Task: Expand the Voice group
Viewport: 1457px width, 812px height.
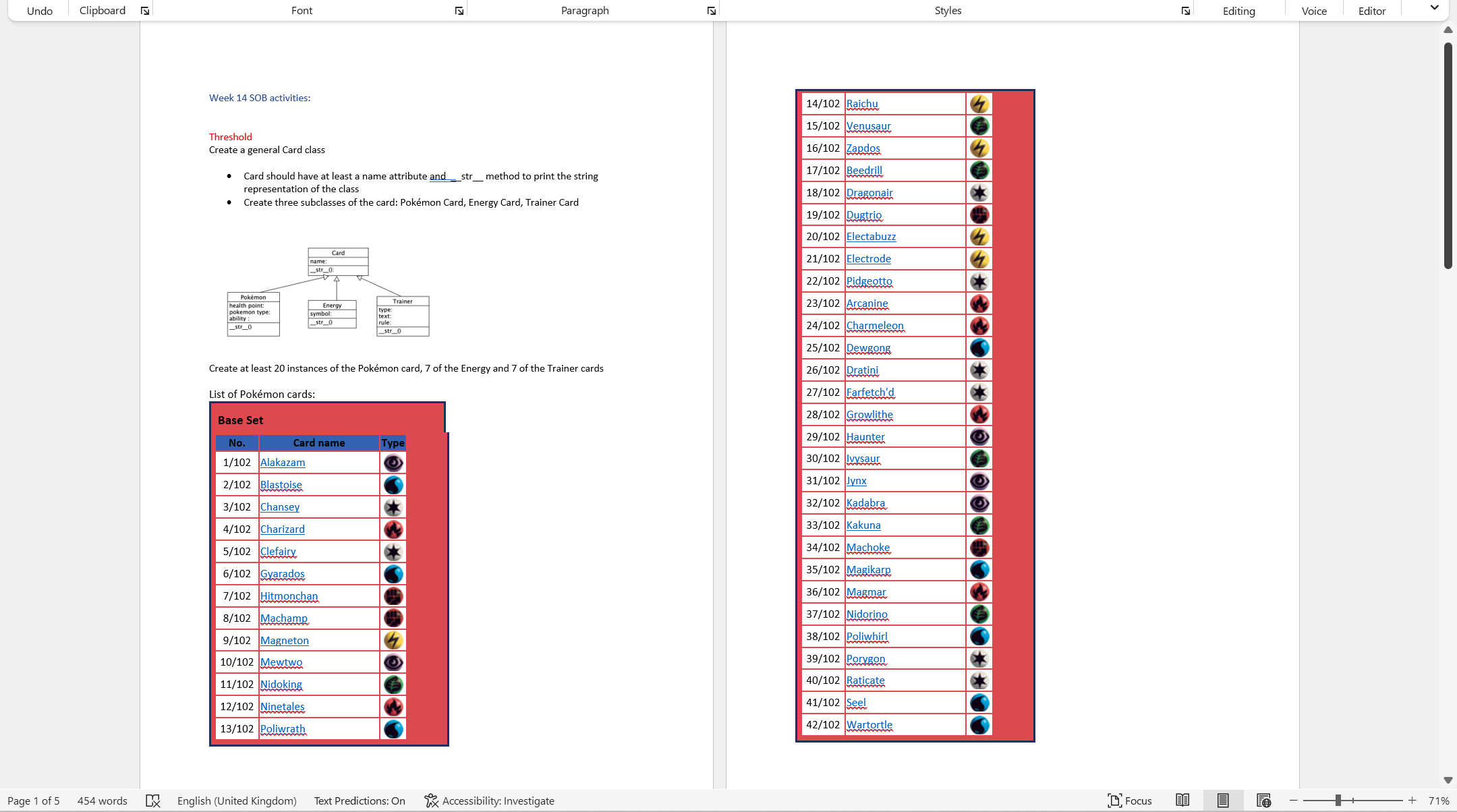Action: tap(1313, 11)
